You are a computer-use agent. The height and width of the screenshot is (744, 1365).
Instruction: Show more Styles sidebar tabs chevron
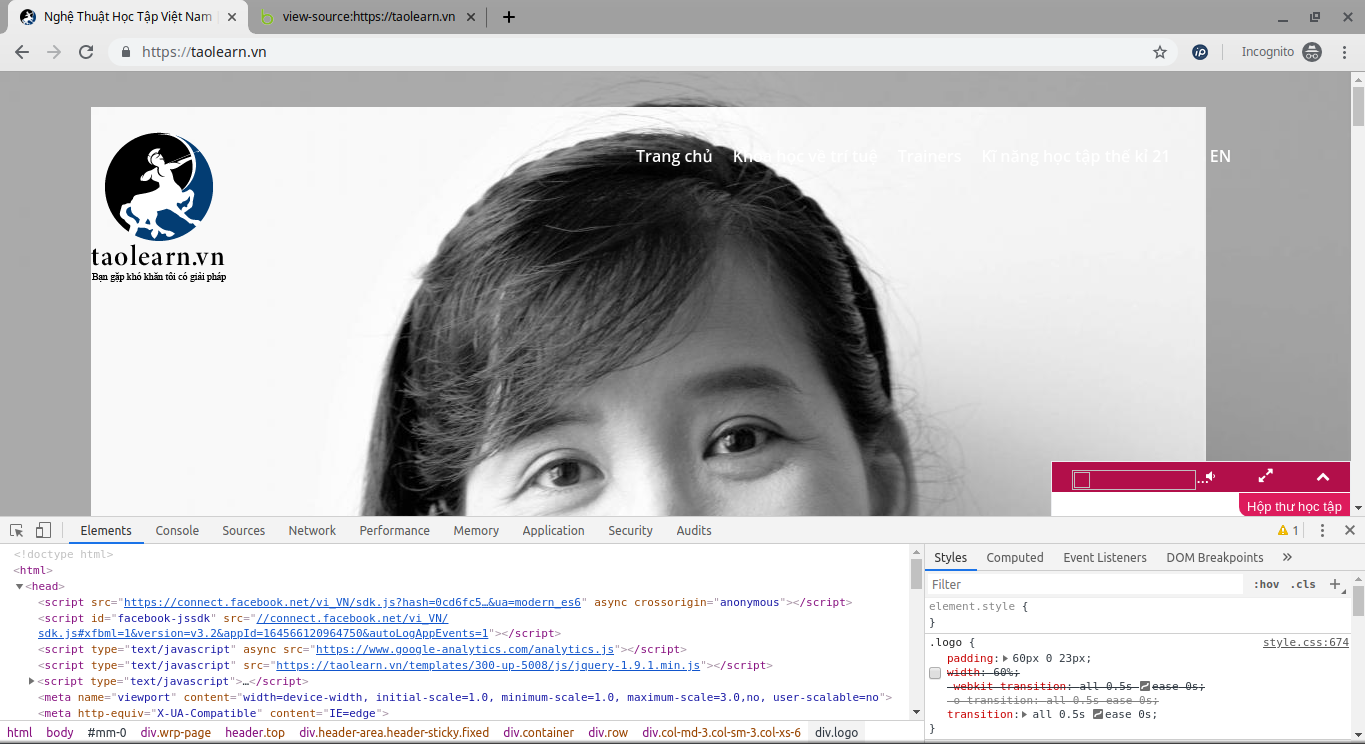click(1287, 557)
